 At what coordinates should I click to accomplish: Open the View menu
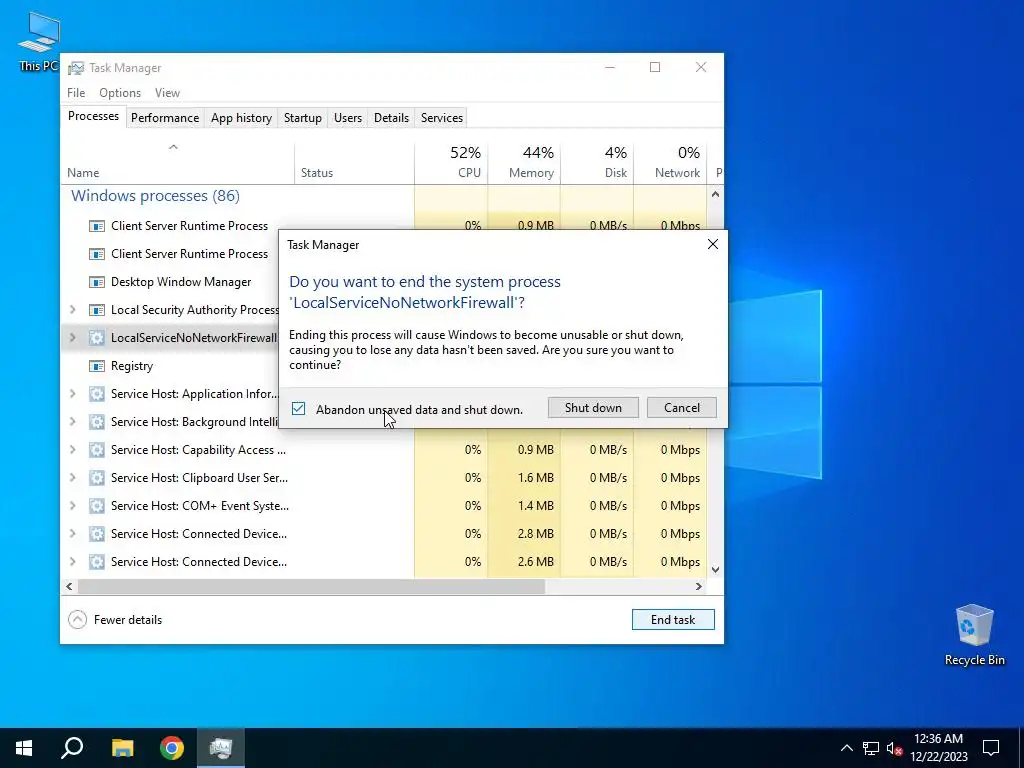(167, 93)
